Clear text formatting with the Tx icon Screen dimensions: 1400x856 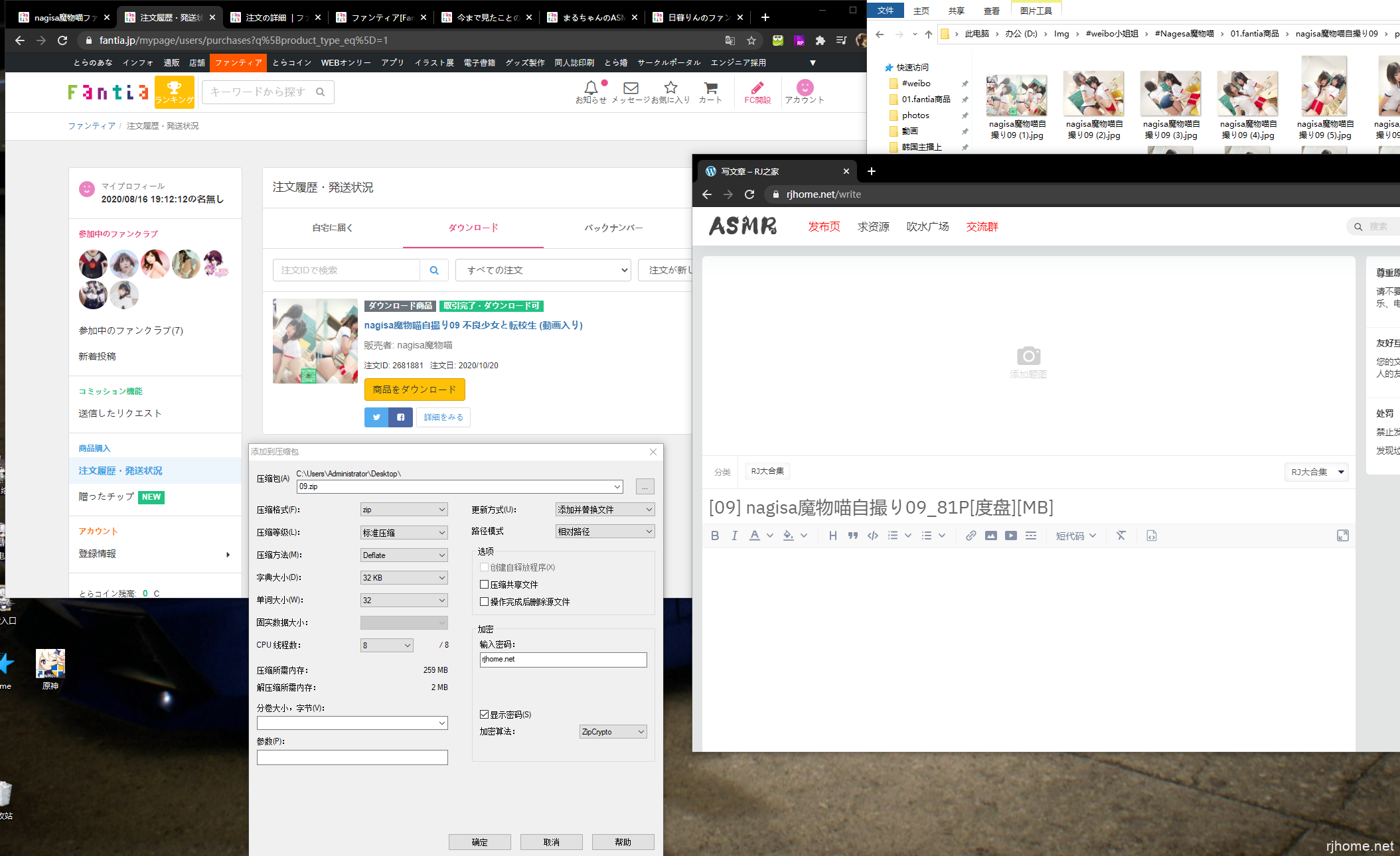1121,535
